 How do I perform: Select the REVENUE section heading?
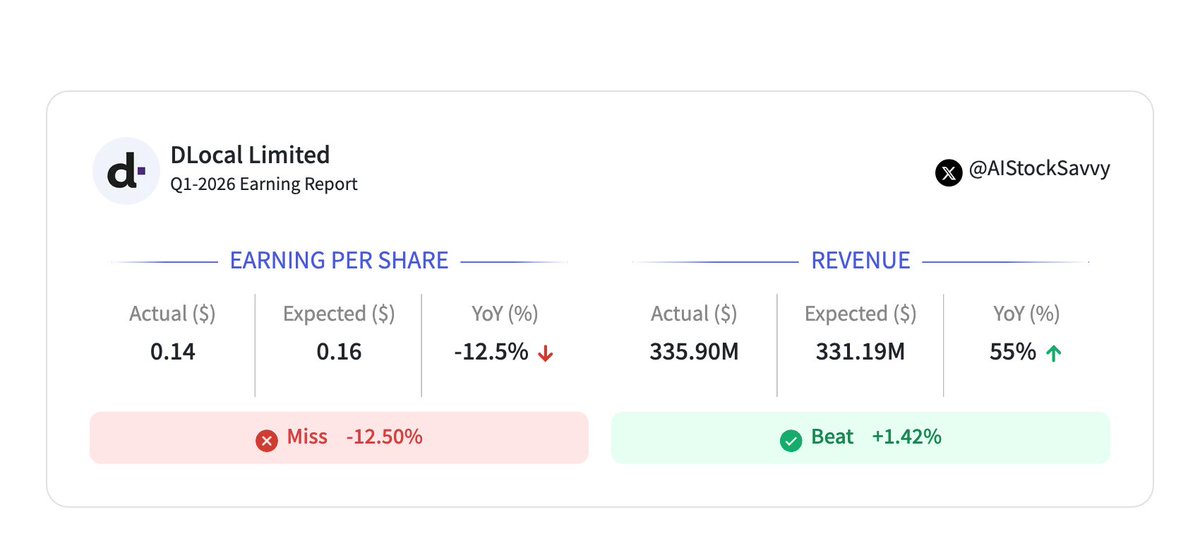861,261
